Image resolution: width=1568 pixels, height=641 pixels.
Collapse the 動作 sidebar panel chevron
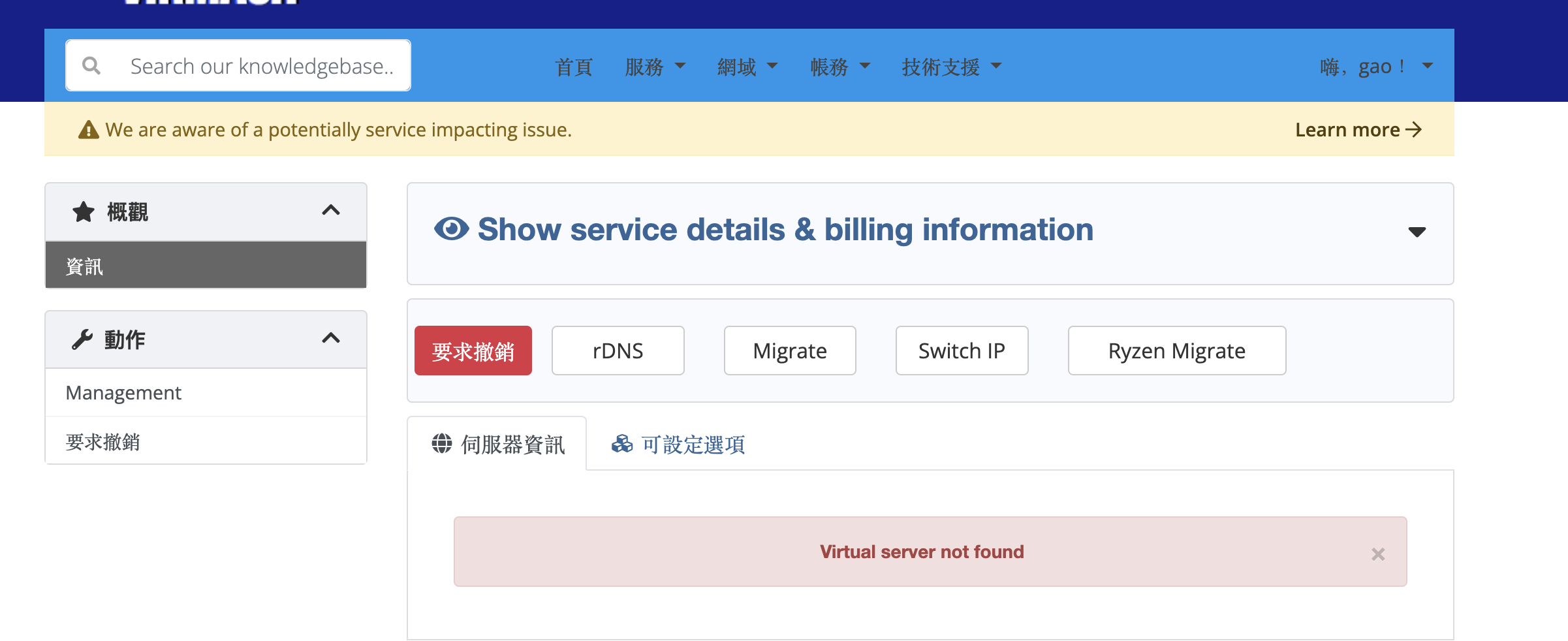click(x=331, y=338)
